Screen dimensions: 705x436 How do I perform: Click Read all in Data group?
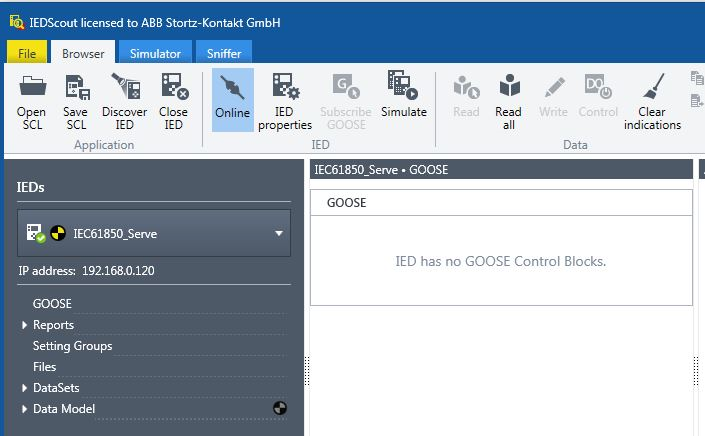click(x=509, y=102)
